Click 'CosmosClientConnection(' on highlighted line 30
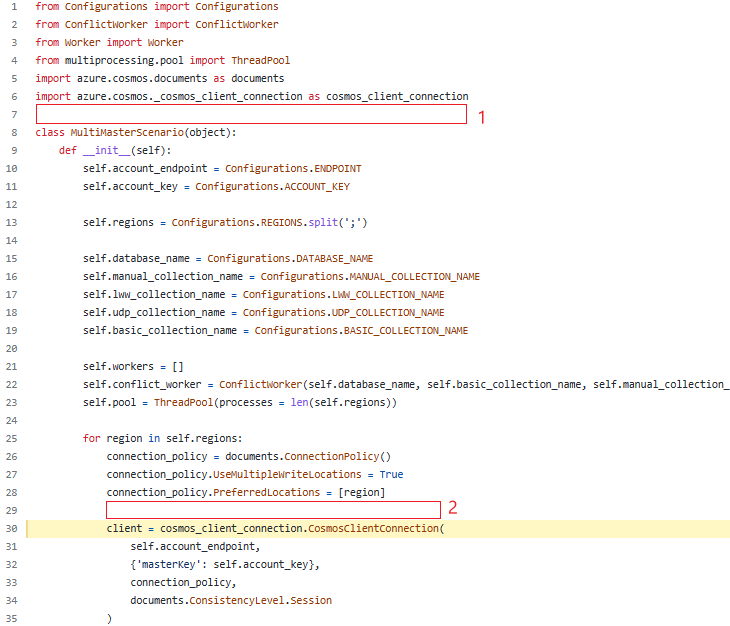 pyautogui.click(x=376, y=529)
